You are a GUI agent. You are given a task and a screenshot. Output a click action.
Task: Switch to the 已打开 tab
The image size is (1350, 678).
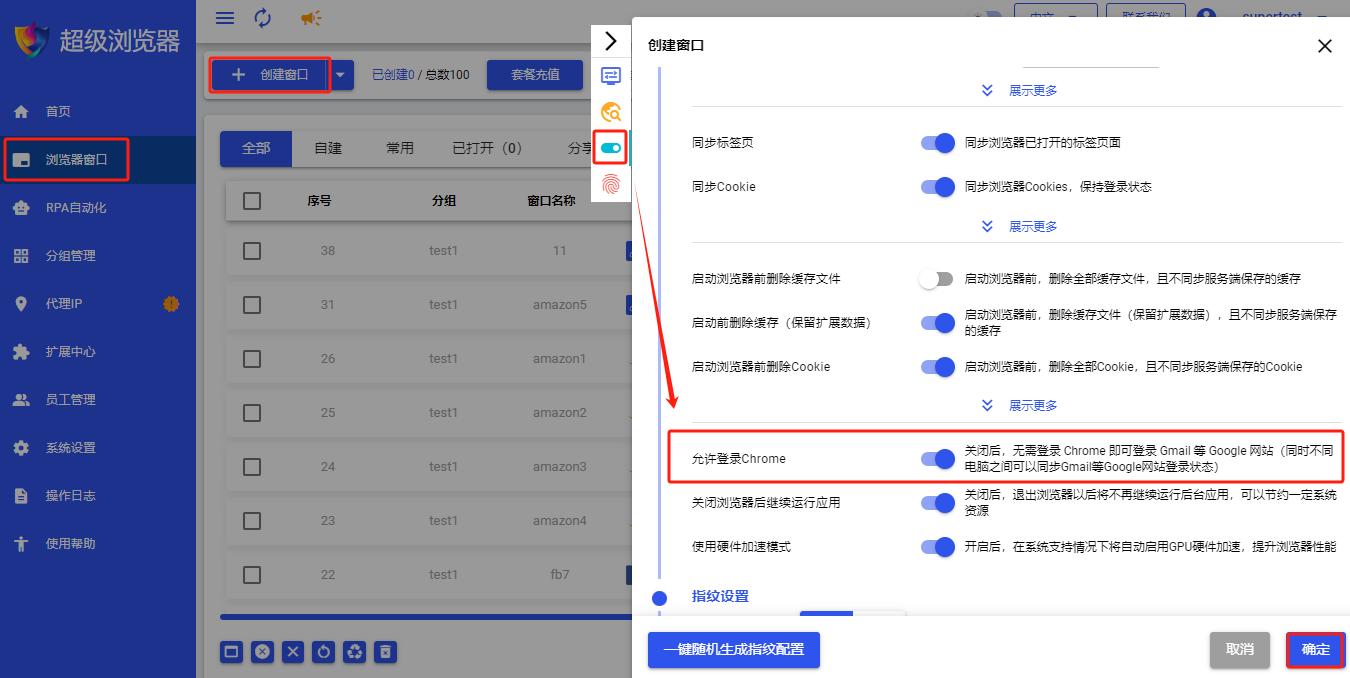click(x=486, y=147)
